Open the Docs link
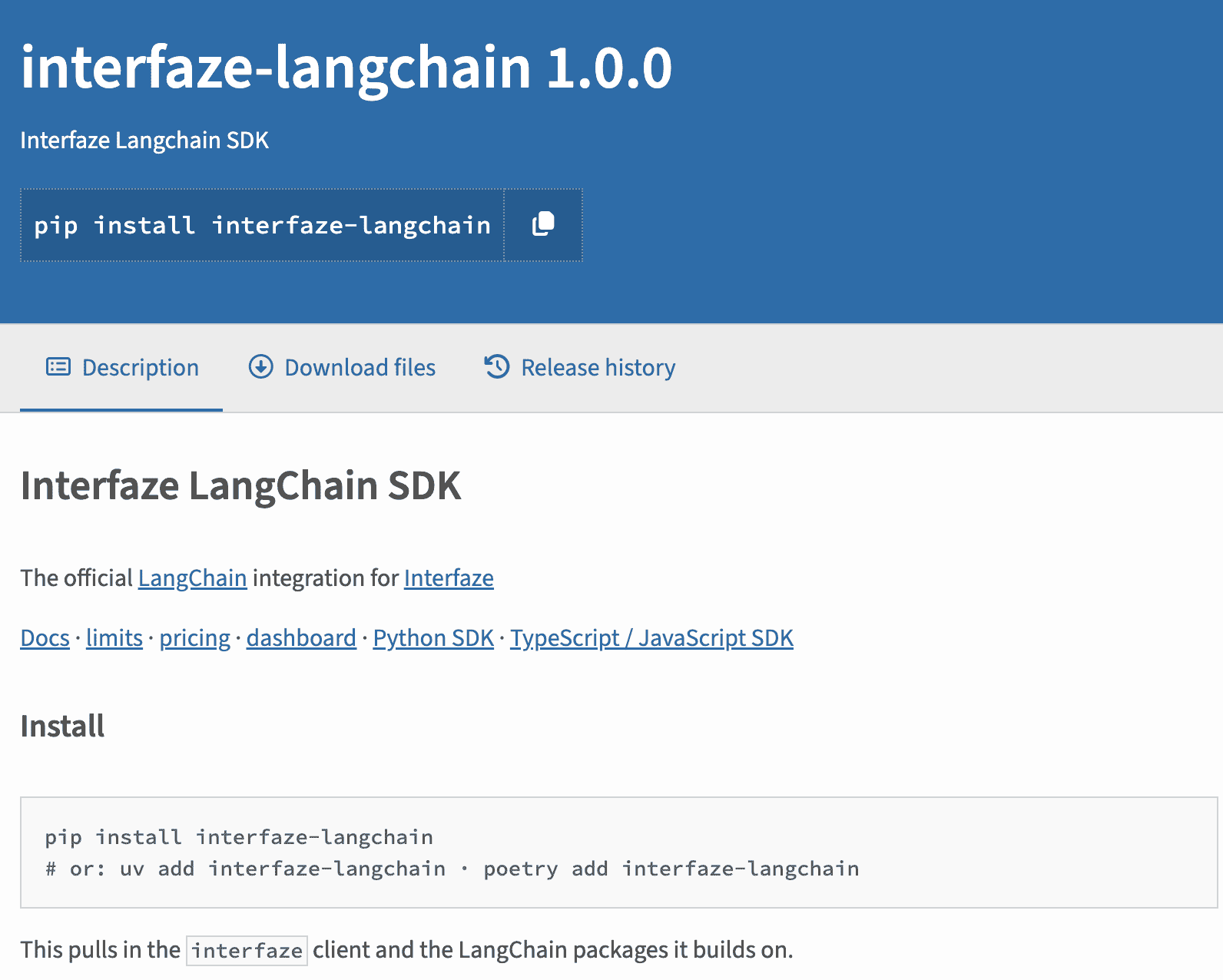Viewport: 1223px width, 980px height. (45, 637)
